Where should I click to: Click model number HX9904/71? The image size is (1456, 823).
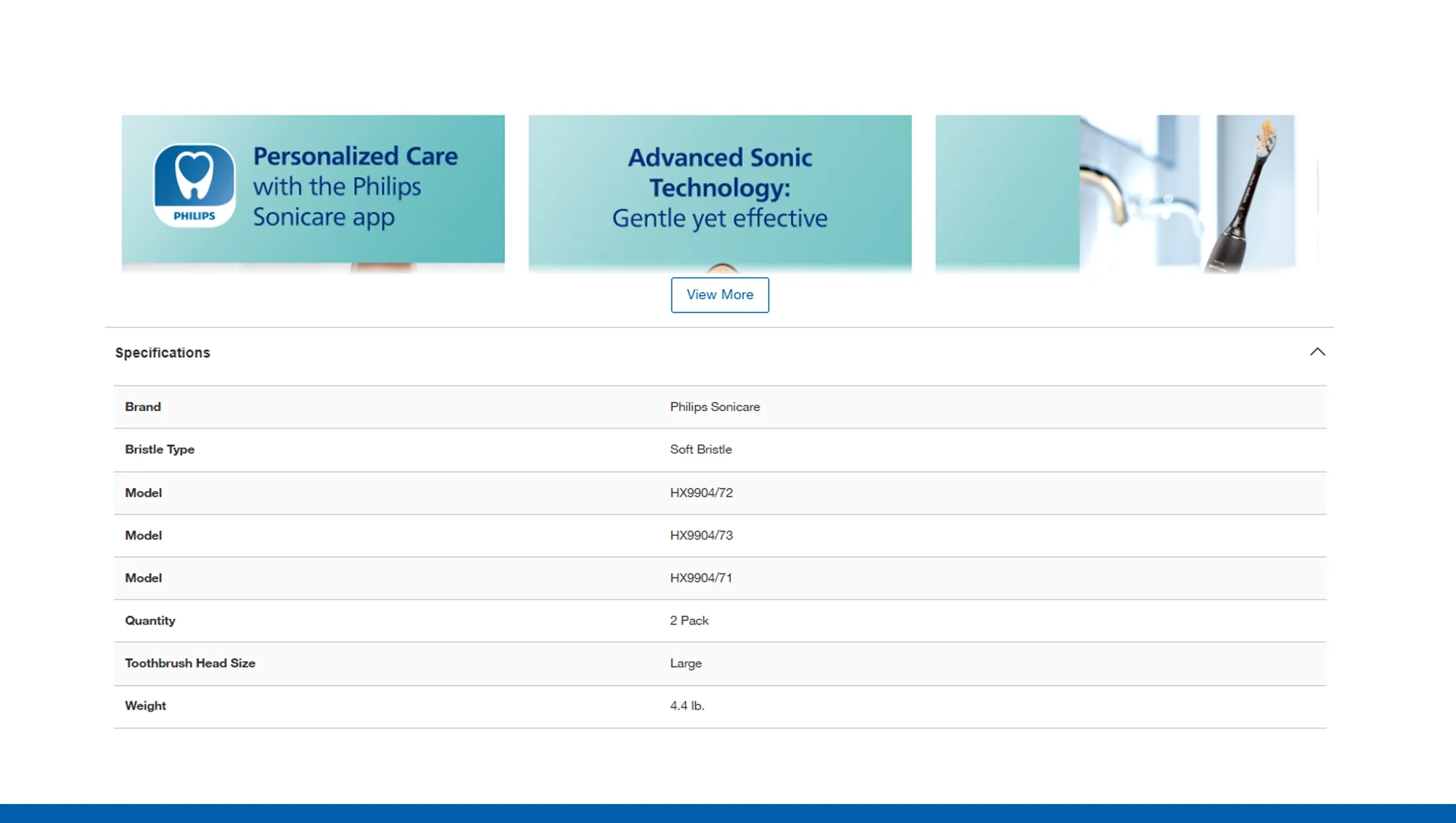701,577
